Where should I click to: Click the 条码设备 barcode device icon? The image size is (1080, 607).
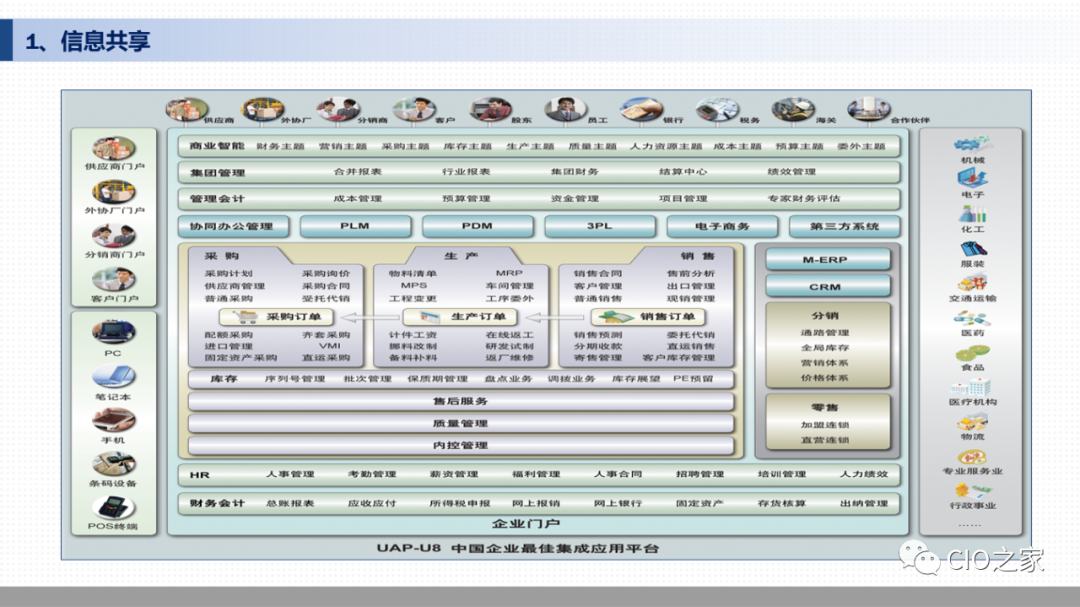click(x=114, y=464)
